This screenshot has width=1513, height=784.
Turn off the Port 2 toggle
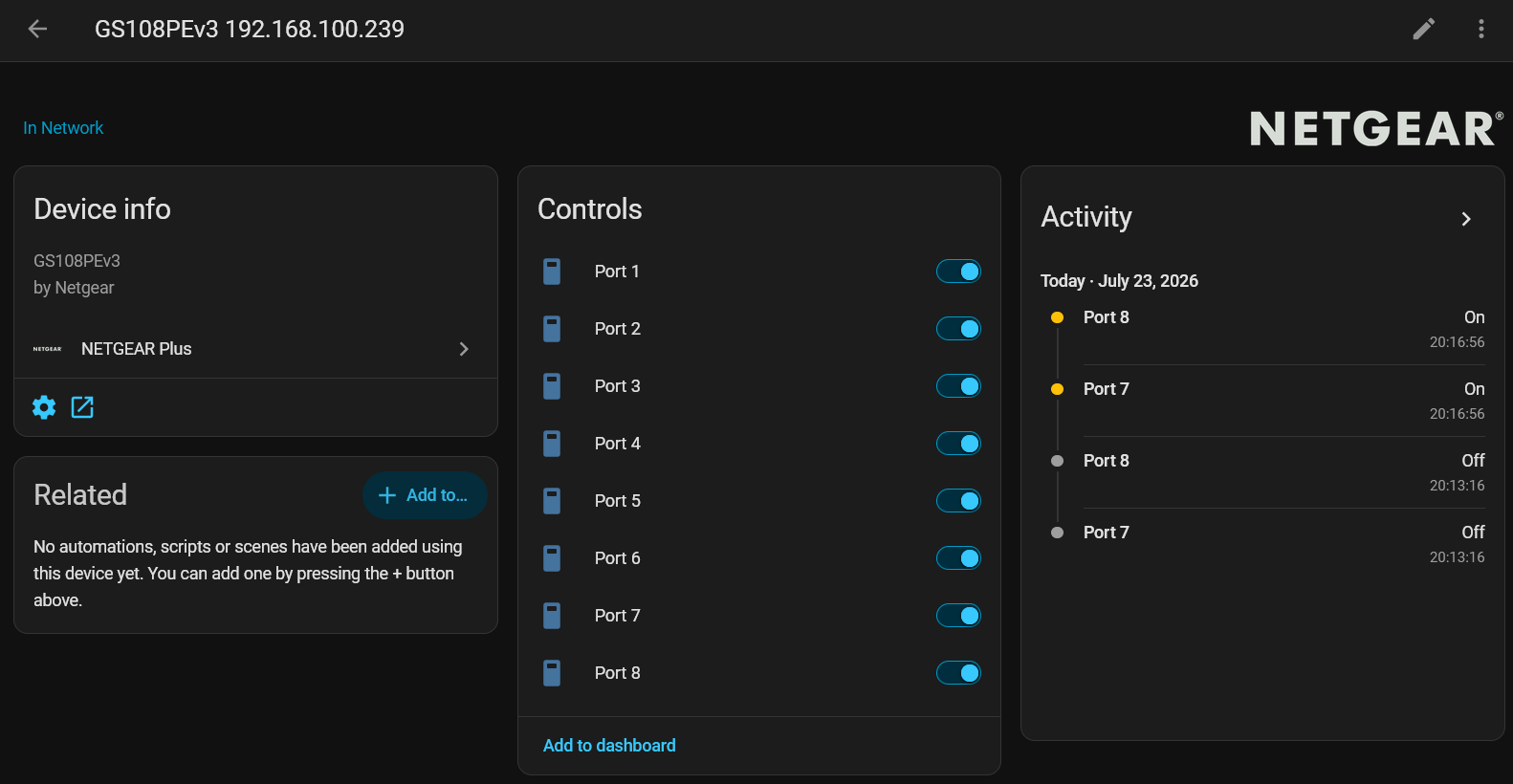click(x=958, y=329)
